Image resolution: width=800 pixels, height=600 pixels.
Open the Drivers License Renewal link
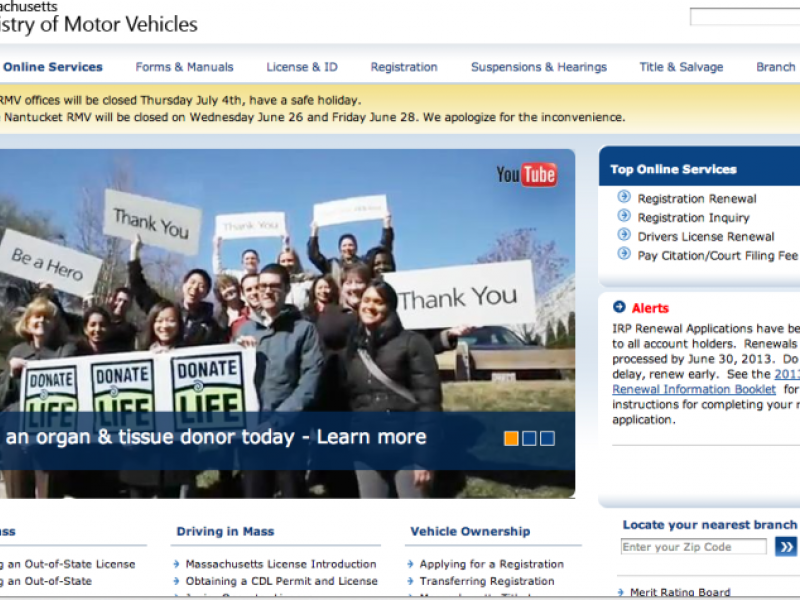tap(706, 237)
